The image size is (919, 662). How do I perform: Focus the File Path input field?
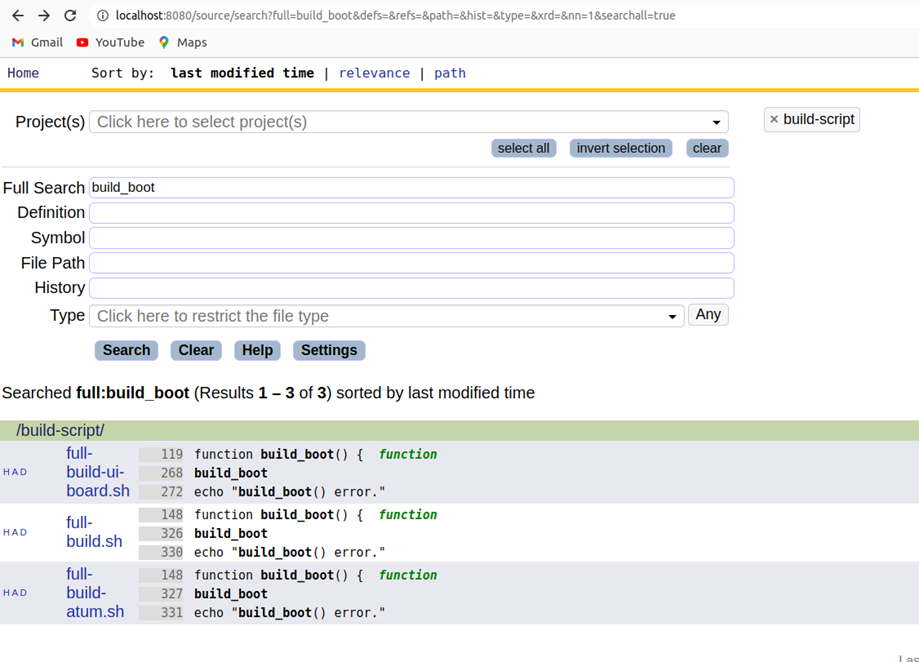tap(411, 263)
